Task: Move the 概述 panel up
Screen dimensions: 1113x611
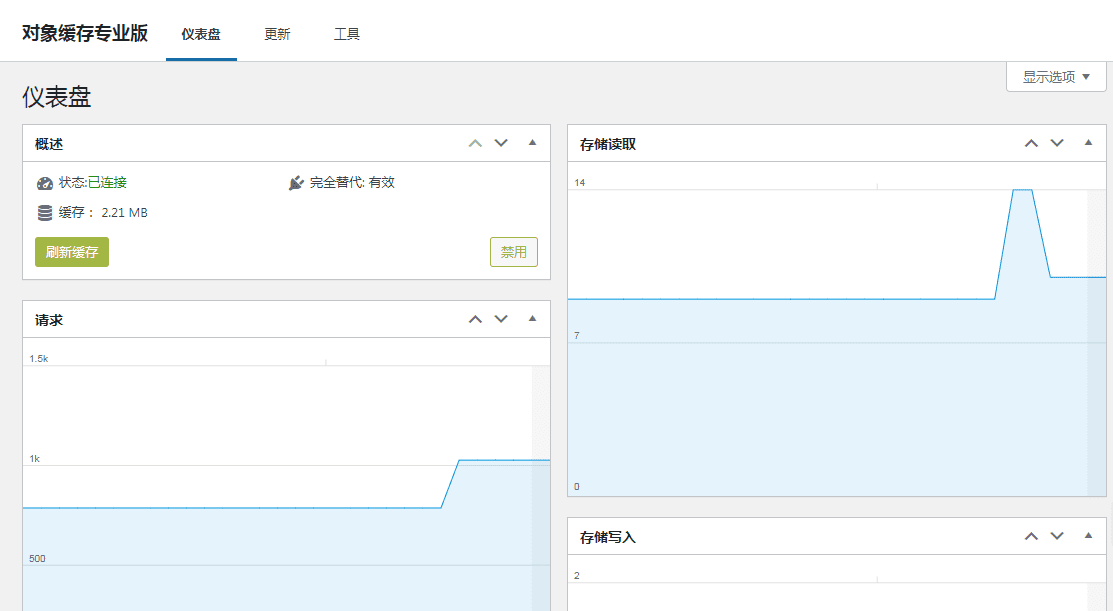Action: tap(475, 143)
